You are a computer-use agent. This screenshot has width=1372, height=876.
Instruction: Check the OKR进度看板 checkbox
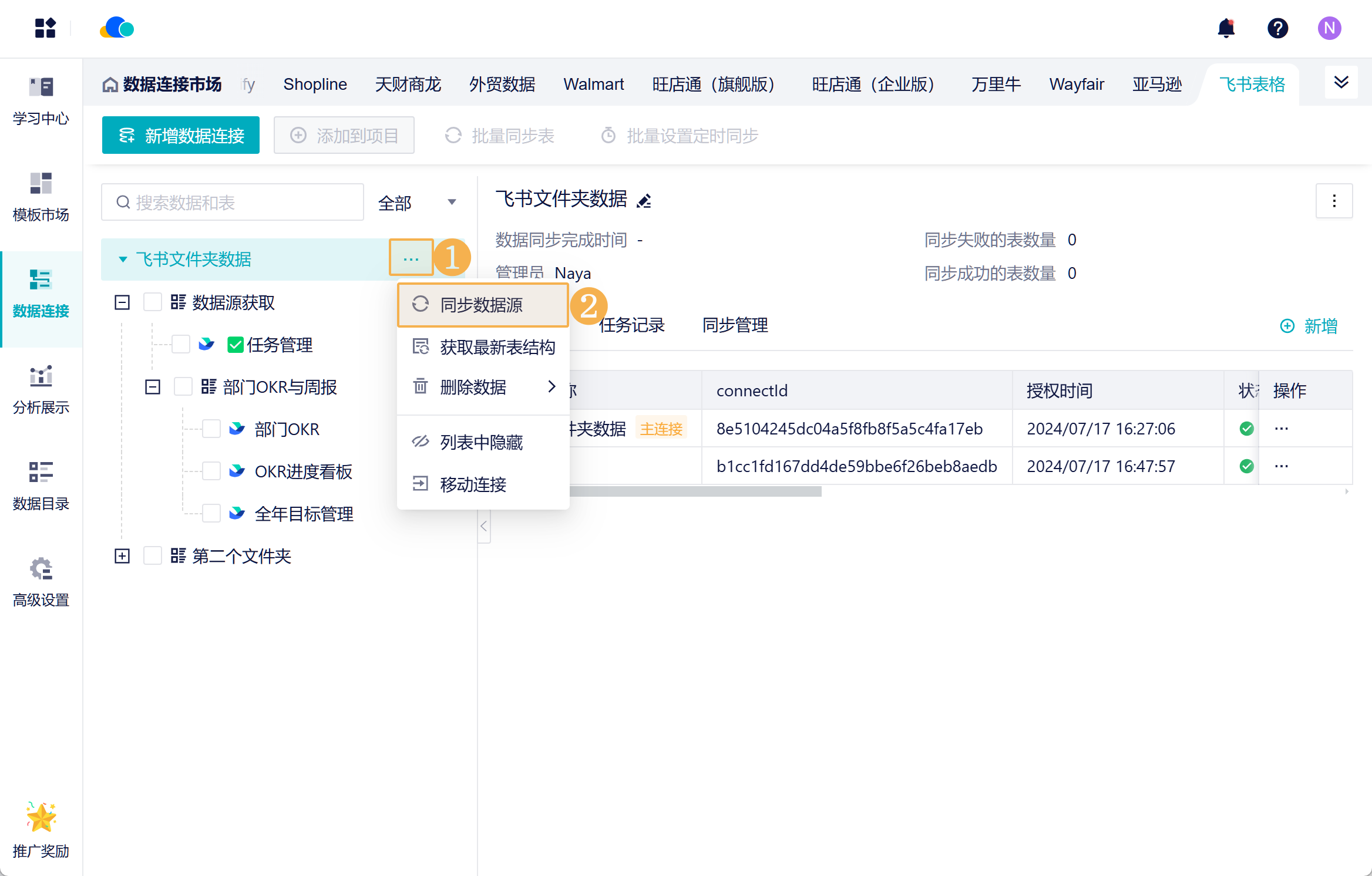click(x=211, y=471)
